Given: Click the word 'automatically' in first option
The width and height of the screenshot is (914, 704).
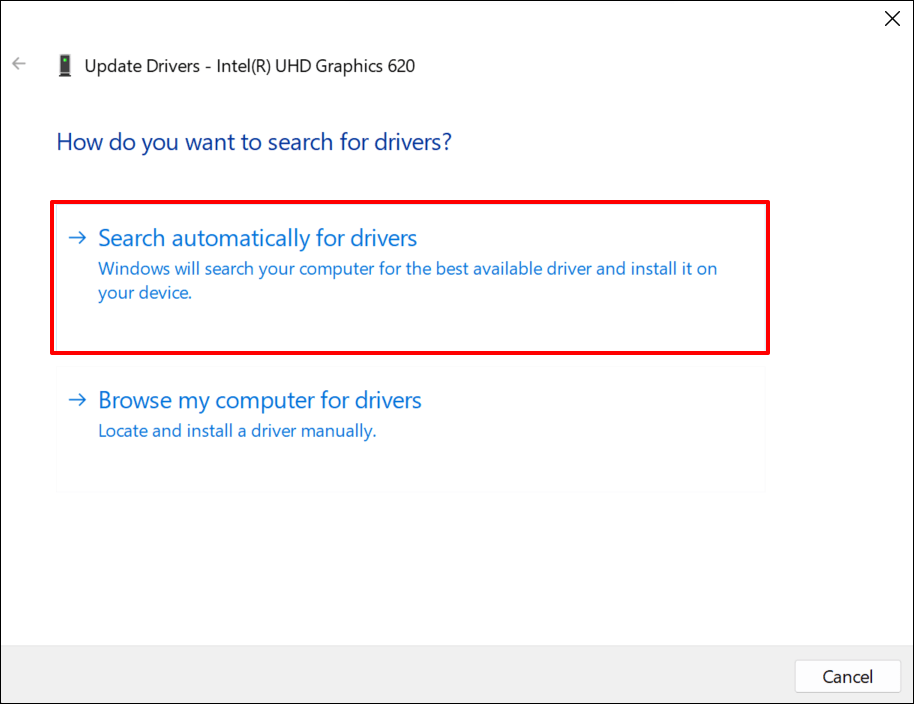Looking at the screenshot, I should (x=240, y=238).
